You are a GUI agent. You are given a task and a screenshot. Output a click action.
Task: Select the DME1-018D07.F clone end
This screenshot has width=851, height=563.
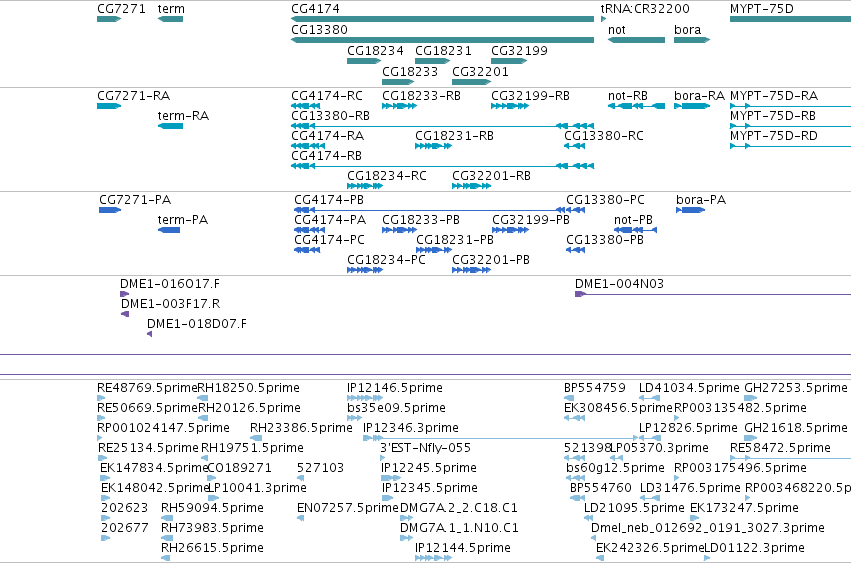pos(149,334)
